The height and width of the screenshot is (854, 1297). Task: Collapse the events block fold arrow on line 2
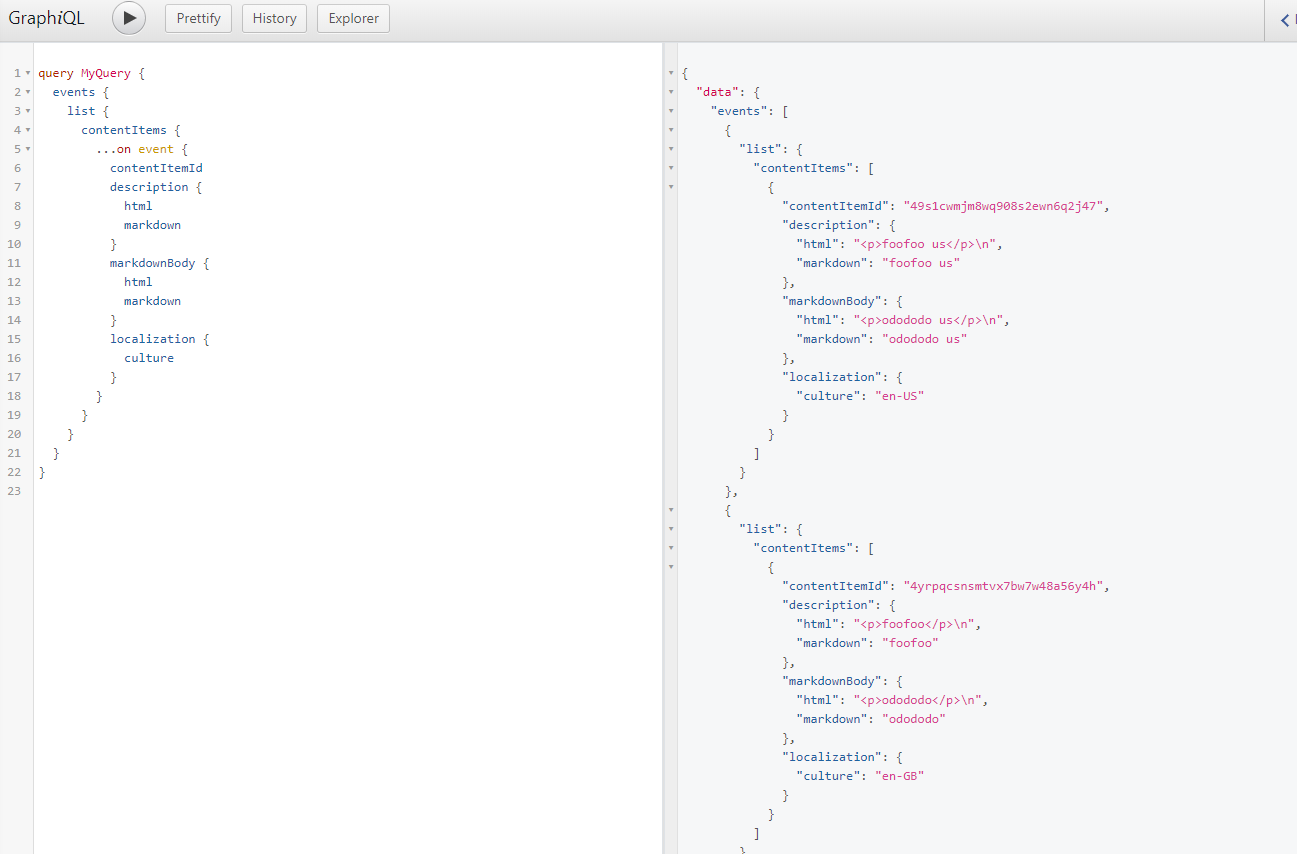(x=27, y=91)
